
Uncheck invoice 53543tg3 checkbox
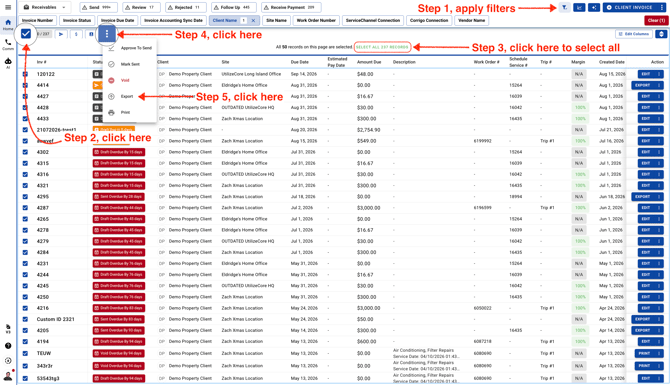(x=25, y=378)
